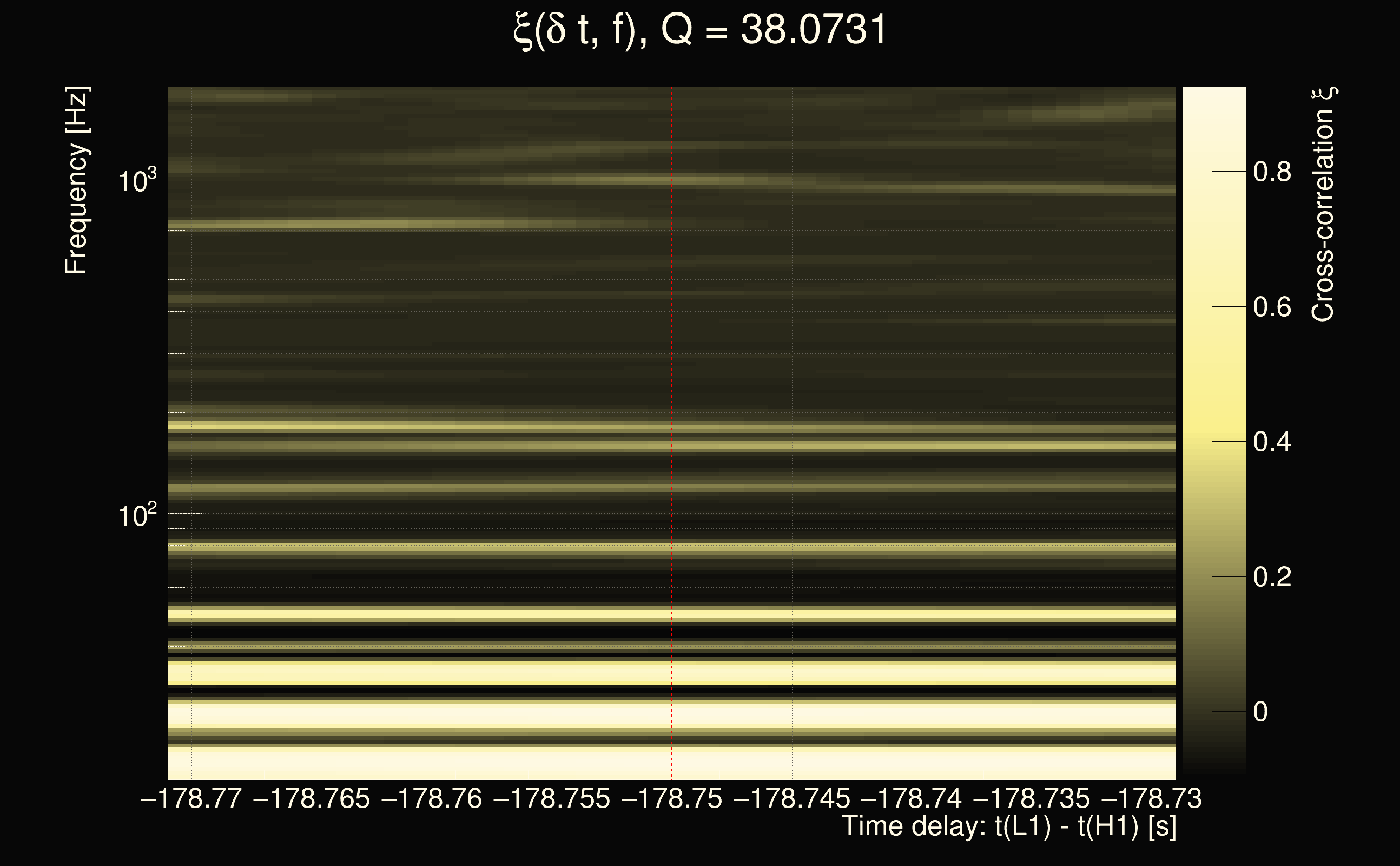The width and height of the screenshot is (1400, 866).
Task: Click the -178.73 time axis tick label
Action: coord(1152,798)
